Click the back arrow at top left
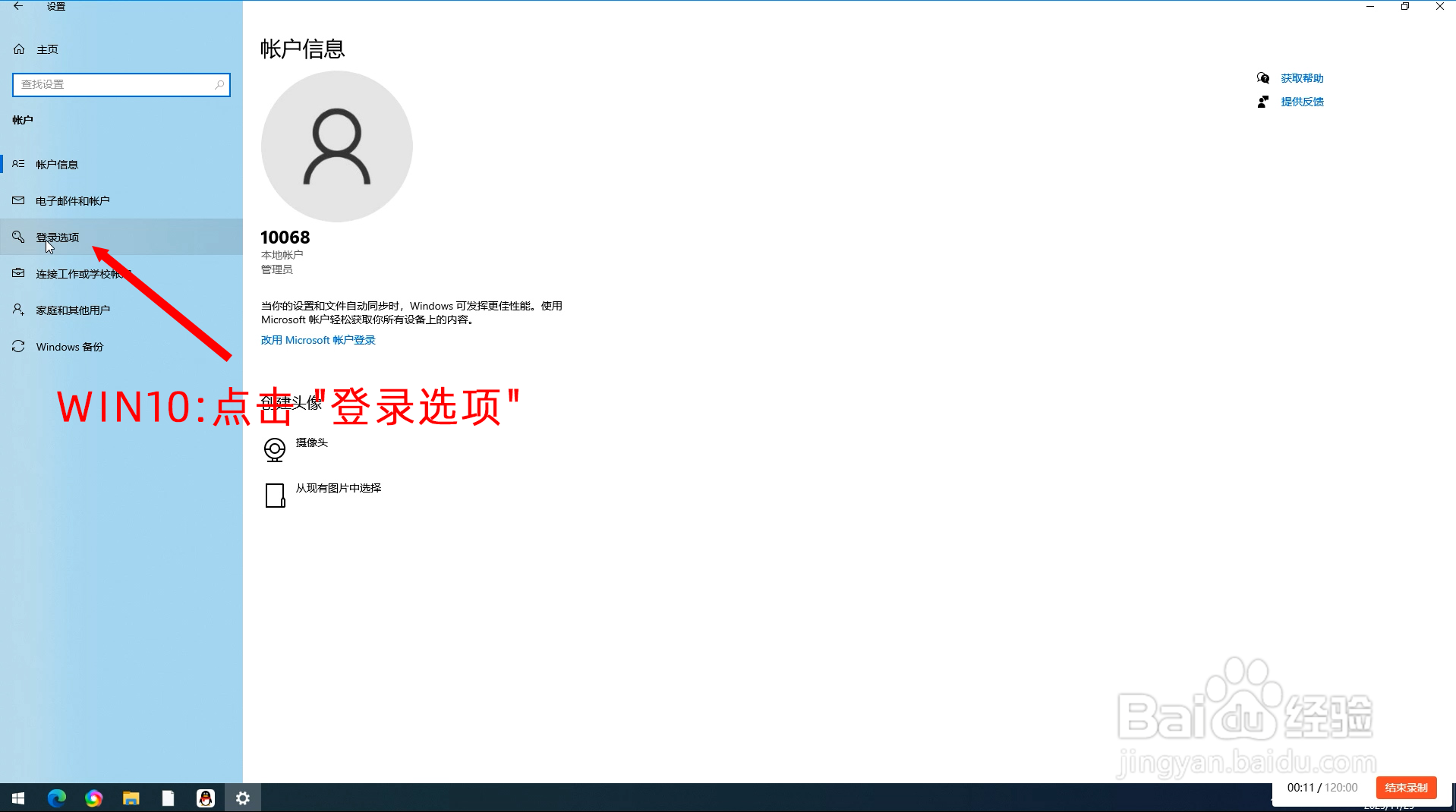Image resolution: width=1456 pixels, height=812 pixels. point(18,6)
